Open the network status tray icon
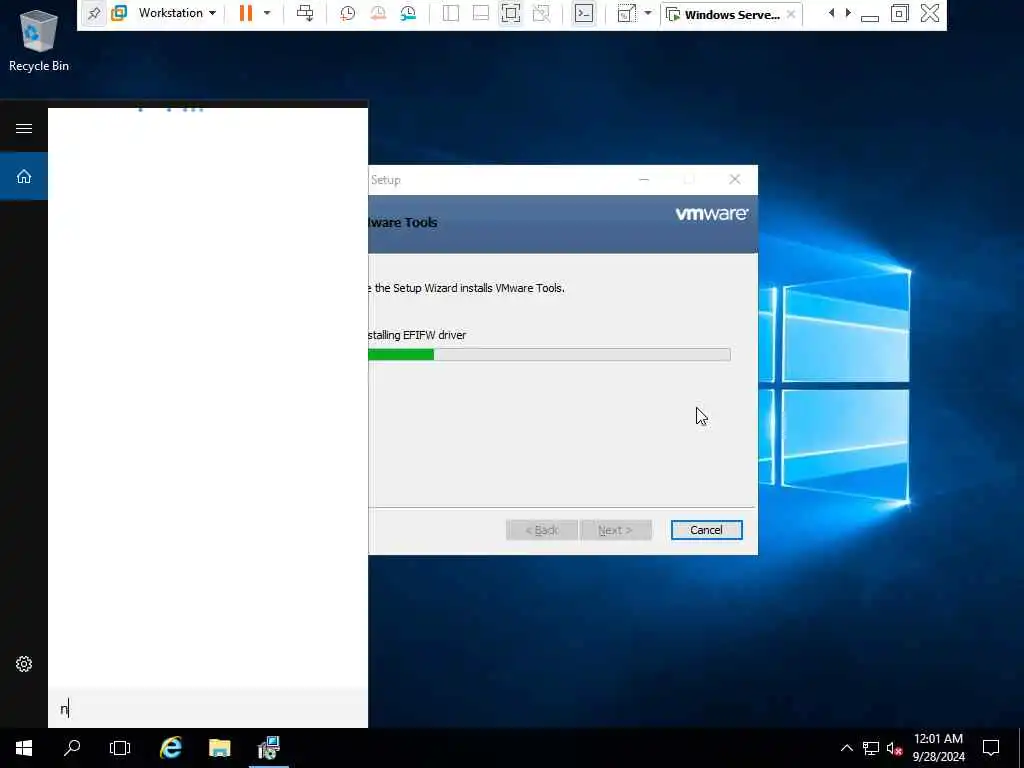The width and height of the screenshot is (1024, 768). pos(871,748)
